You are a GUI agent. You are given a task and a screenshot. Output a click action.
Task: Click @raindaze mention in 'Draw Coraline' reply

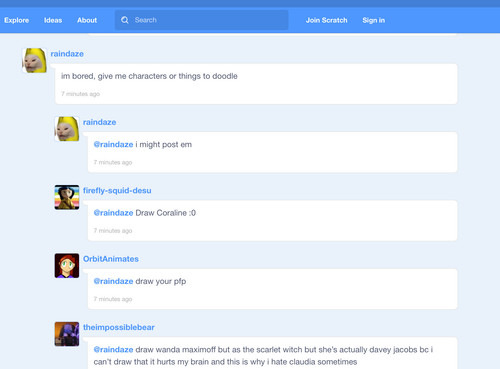(x=113, y=213)
